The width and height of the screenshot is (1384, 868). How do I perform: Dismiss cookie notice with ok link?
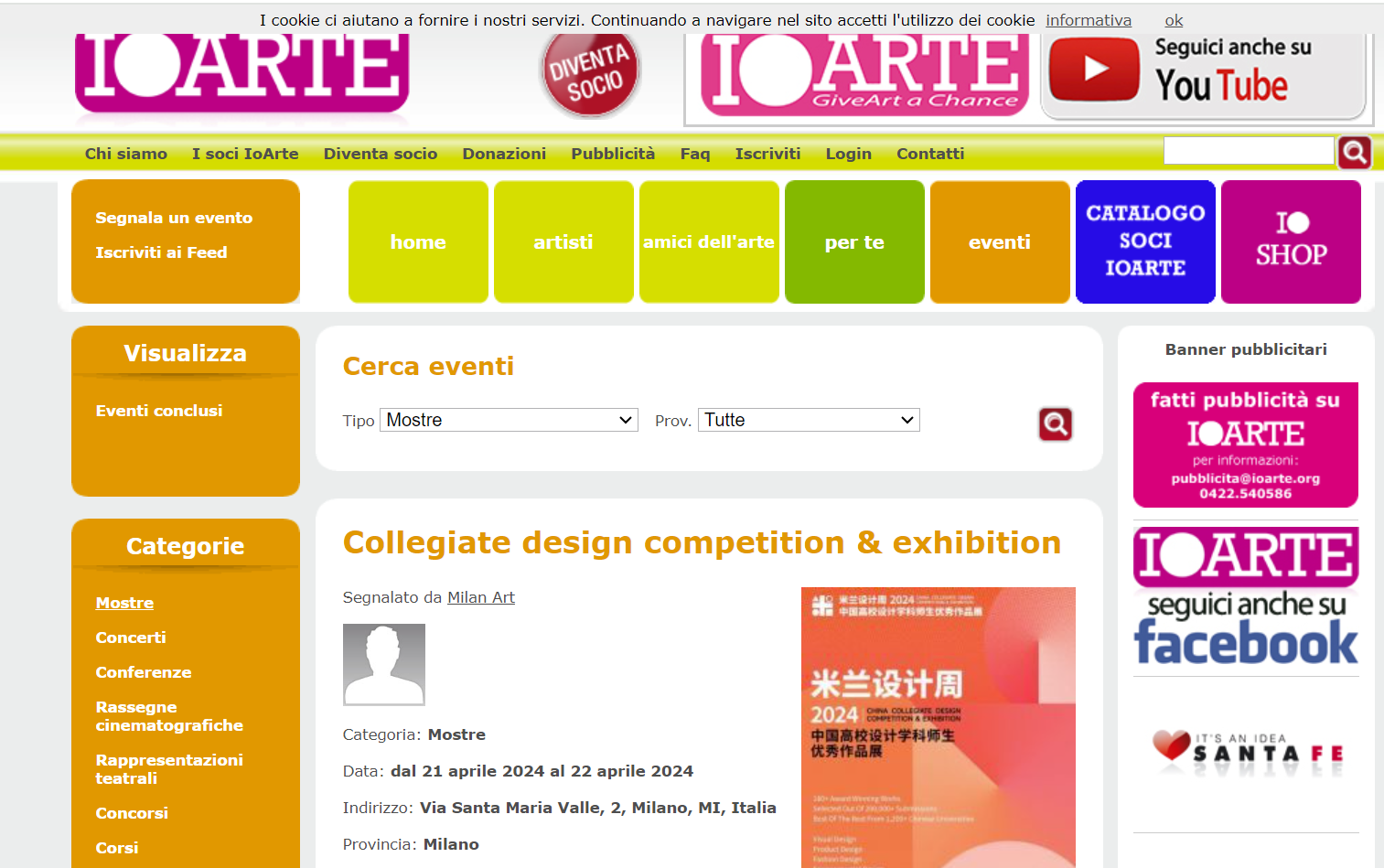click(x=1174, y=20)
